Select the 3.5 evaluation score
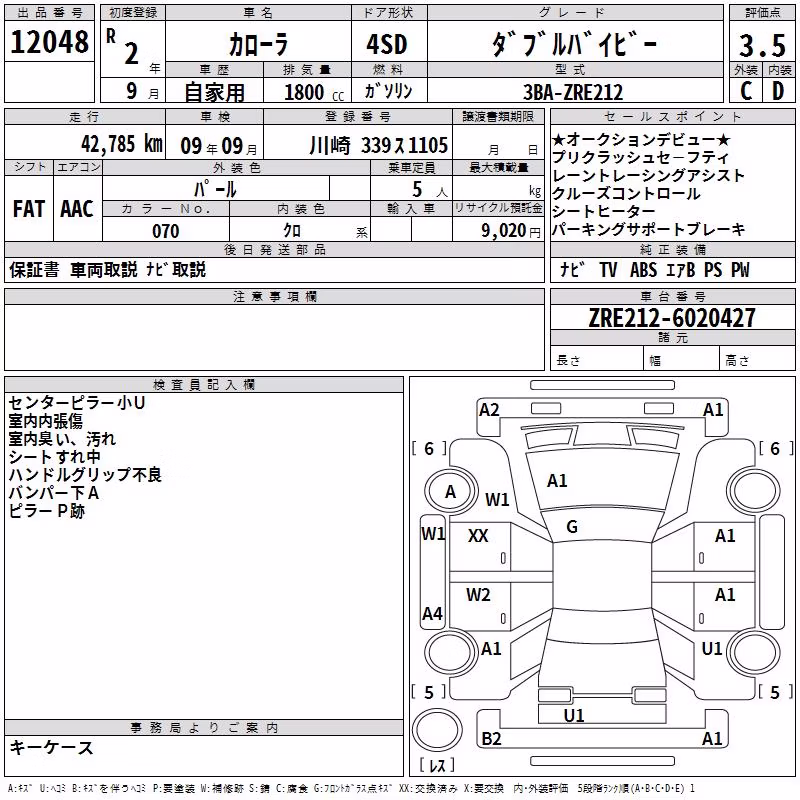The height and width of the screenshot is (800, 800). click(x=762, y=45)
